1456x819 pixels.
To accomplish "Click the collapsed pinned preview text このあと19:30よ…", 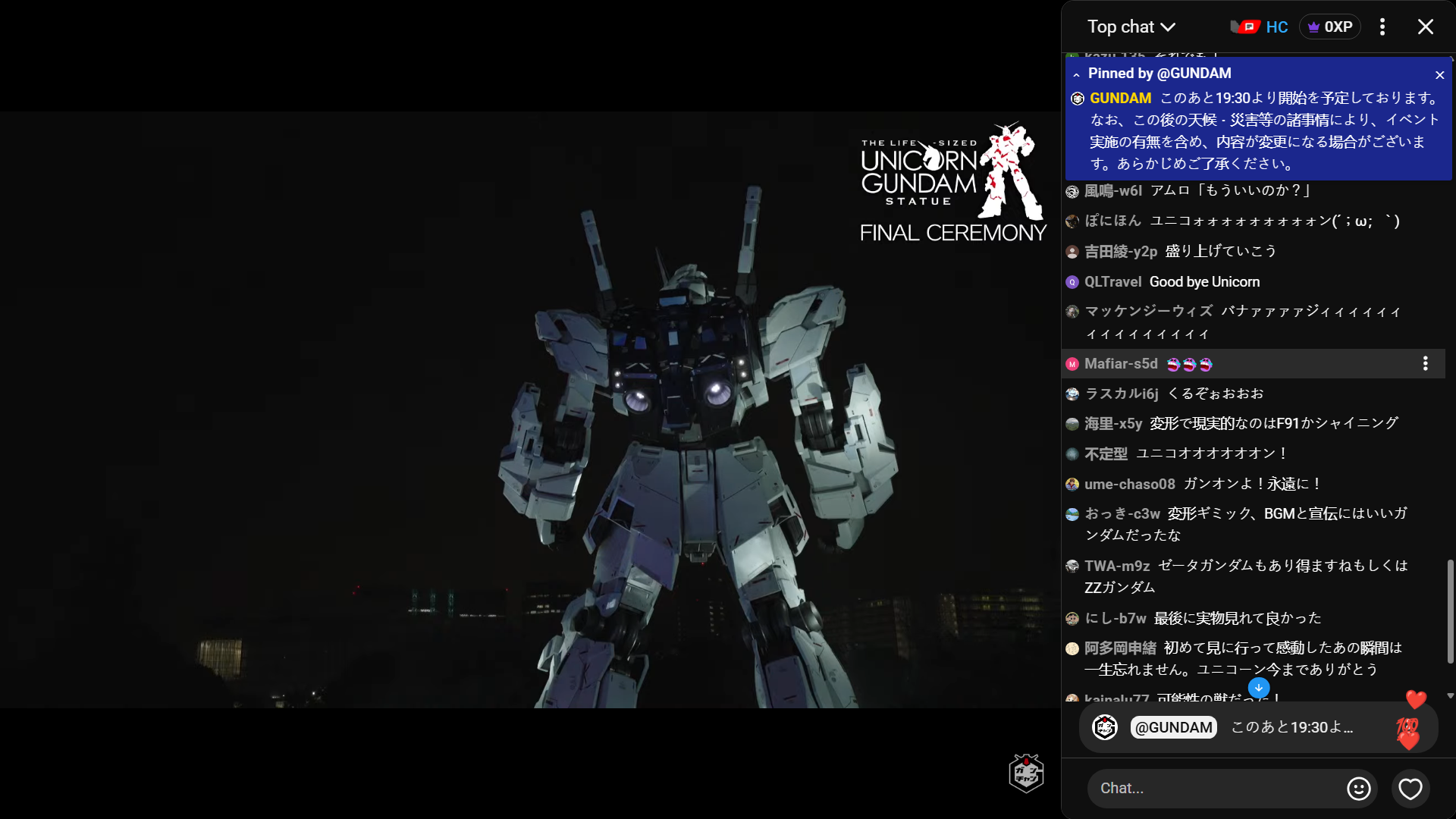I will (x=1292, y=727).
